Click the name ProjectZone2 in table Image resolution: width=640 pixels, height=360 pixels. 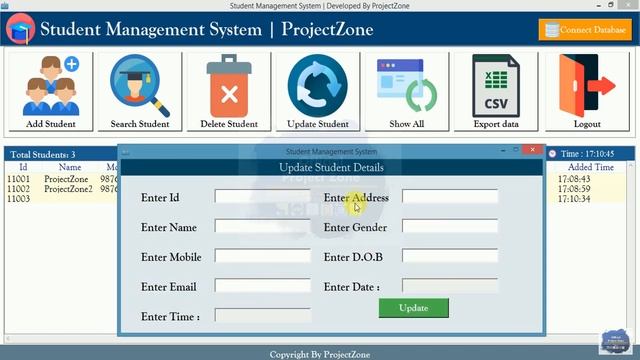[x=68, y=189]
